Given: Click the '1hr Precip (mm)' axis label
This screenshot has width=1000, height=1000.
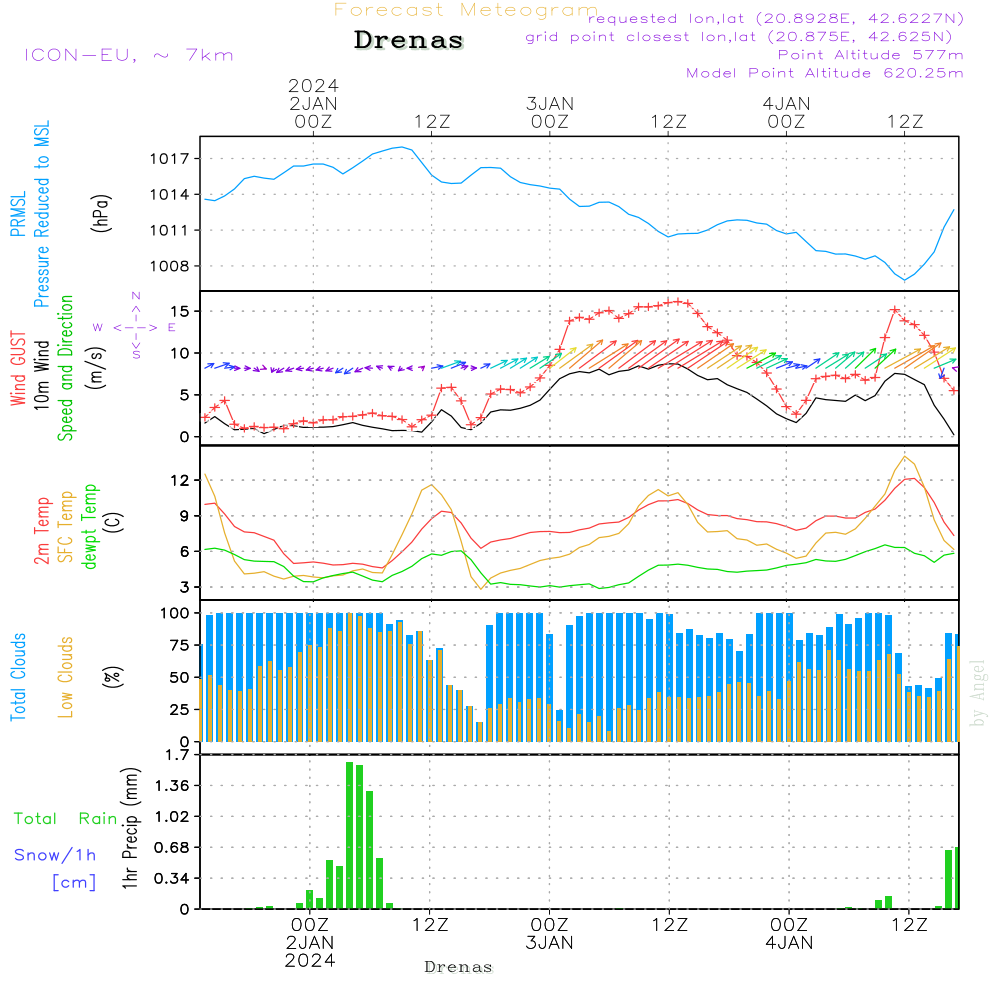Looking at the screenshot, I should point(130,828).
